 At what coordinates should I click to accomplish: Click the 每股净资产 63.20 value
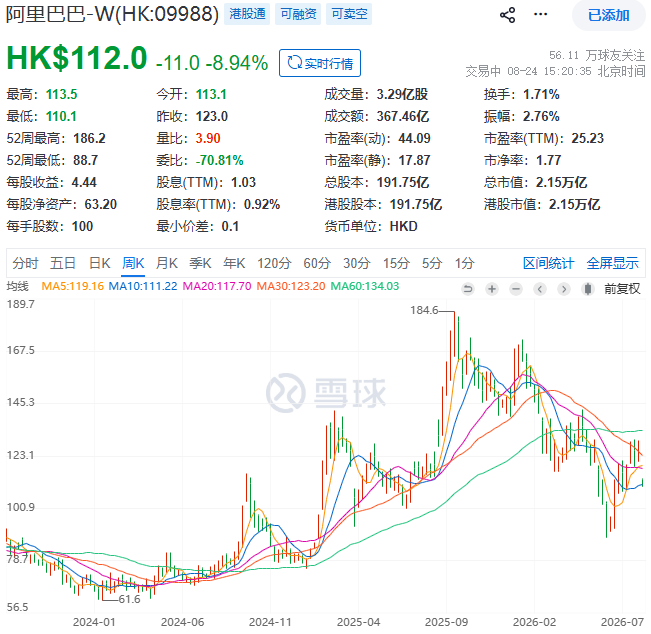click(101, 204)
